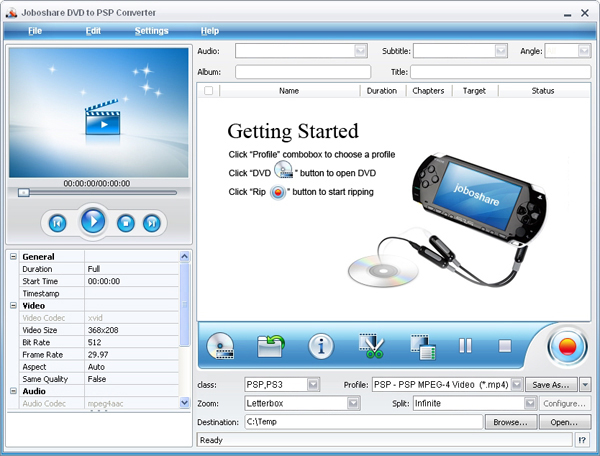Select the Same Quality False value

click(x=131, y=379)
